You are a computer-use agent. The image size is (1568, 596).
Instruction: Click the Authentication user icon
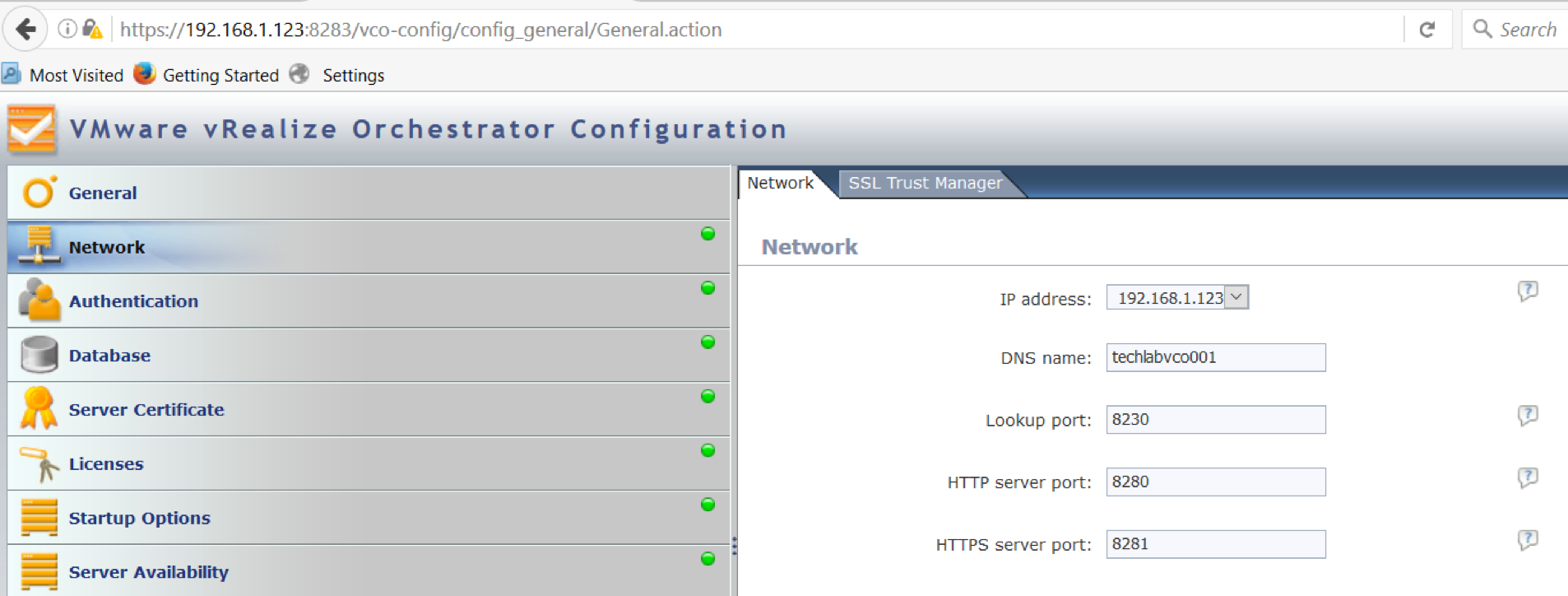tap(39, 300)
